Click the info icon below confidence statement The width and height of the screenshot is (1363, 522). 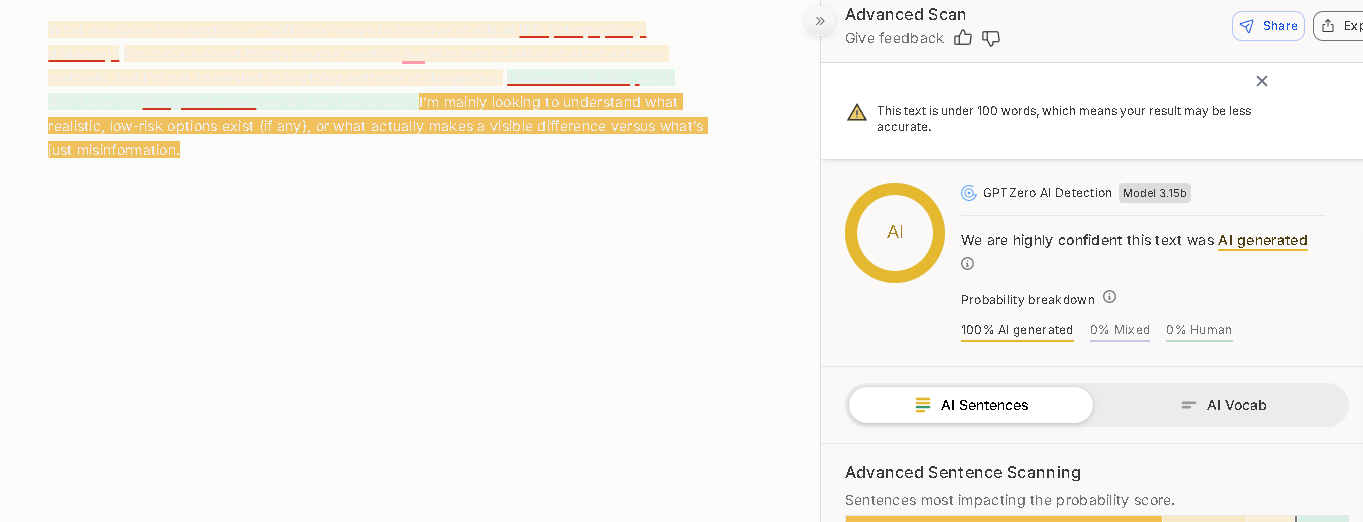(967, 264)
